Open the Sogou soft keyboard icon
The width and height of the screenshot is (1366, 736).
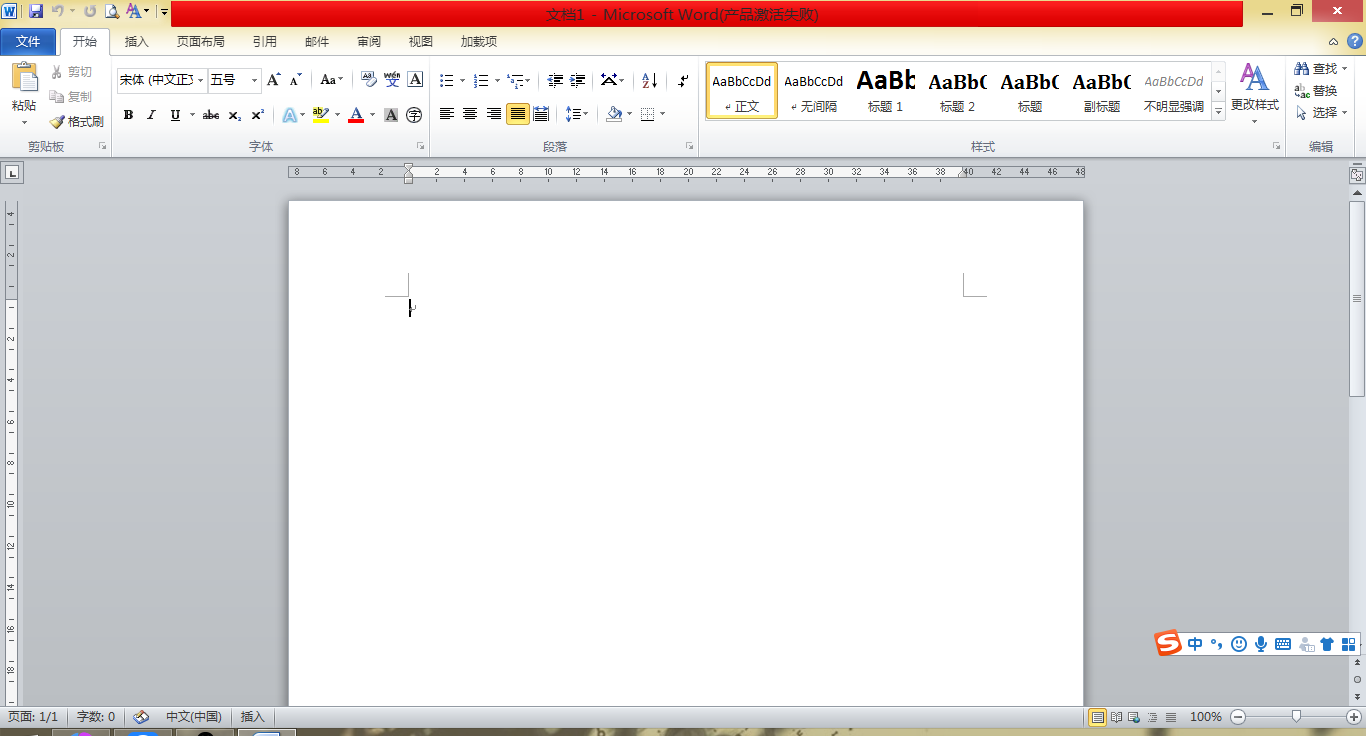(1283, 644)
